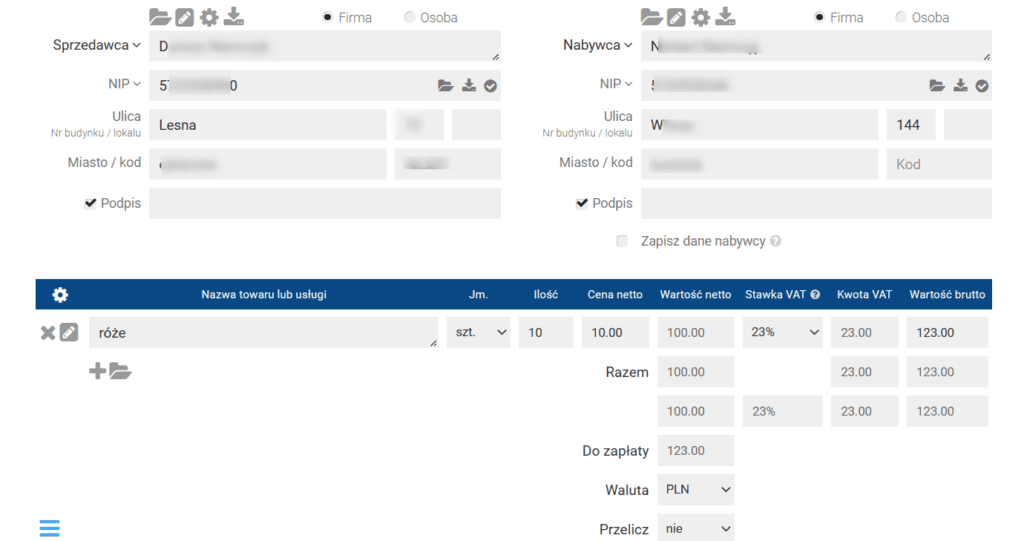
Task: Toggle the seller Podpis checkbox
Action: pyautogui.click(x=91, y=203)
